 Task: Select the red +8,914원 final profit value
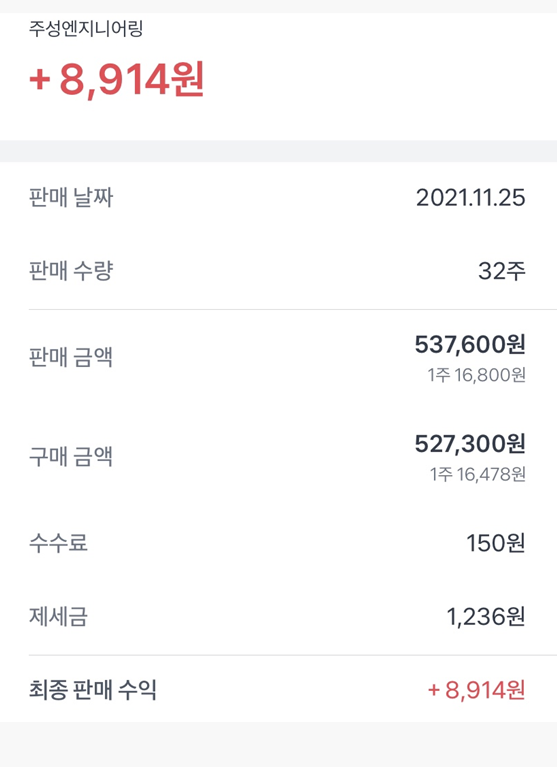pyautogui.click(x=477, y=690)
